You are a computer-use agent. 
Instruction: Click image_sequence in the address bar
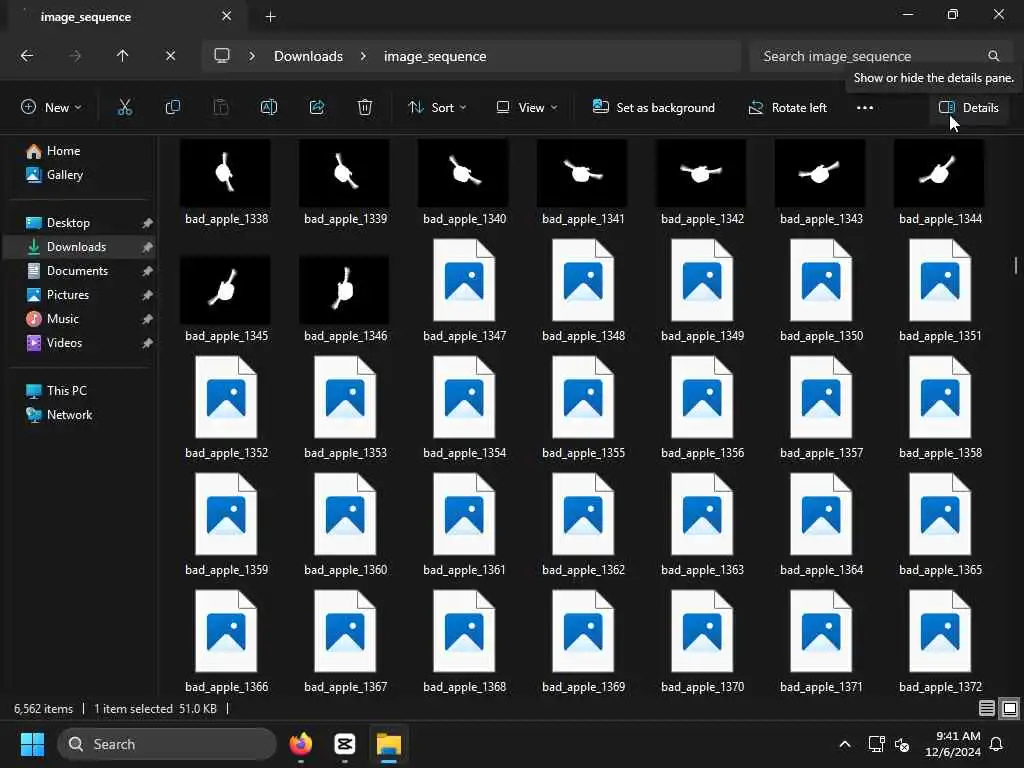(435, 56)
